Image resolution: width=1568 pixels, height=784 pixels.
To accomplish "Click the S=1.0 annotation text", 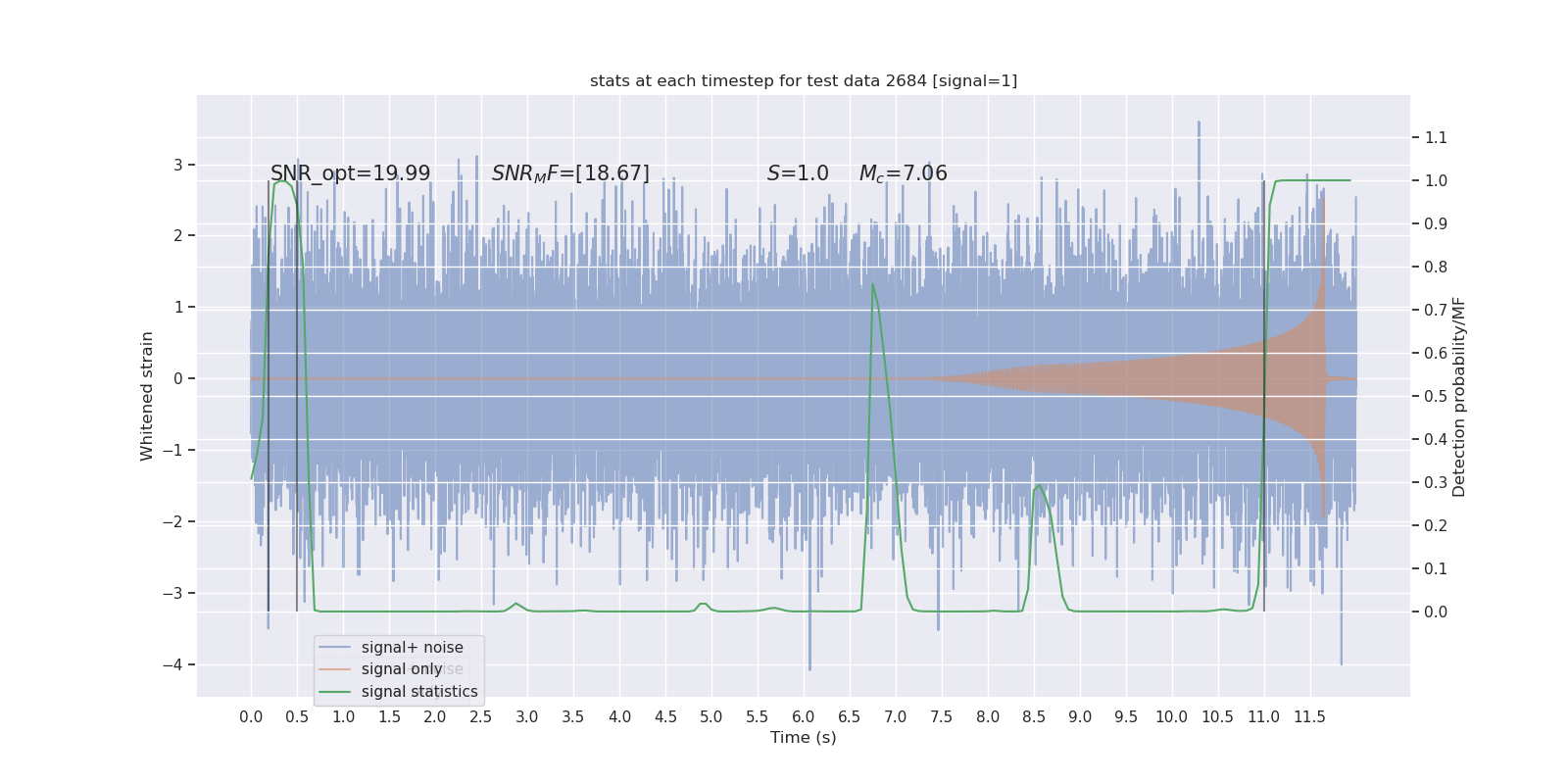I will click(798, 173).
